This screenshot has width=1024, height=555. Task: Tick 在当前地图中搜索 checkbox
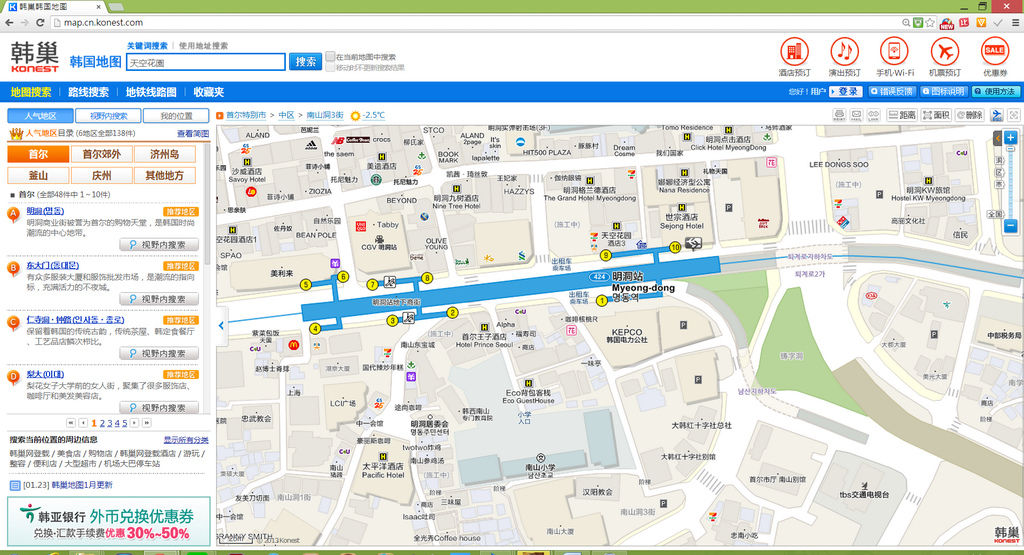point(330,57)
